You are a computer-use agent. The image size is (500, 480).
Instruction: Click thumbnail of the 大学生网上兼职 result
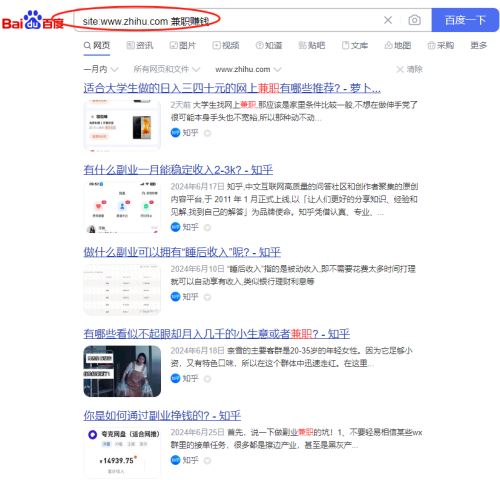pos(122,126)
